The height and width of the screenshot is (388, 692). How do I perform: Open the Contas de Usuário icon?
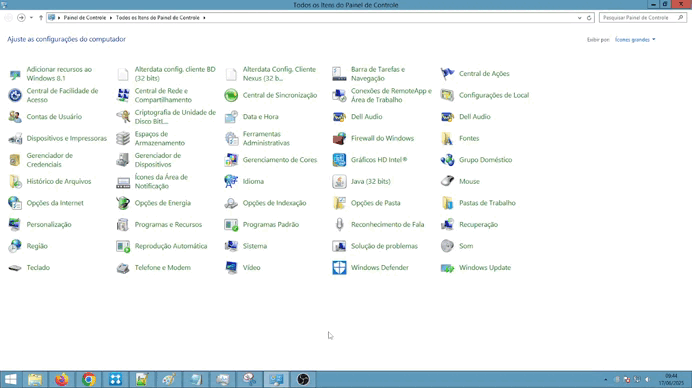click(15, 117)
